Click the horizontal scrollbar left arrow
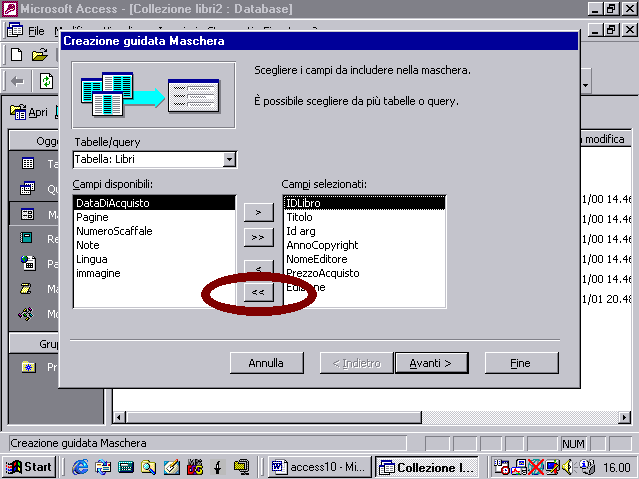 point(119,417)
